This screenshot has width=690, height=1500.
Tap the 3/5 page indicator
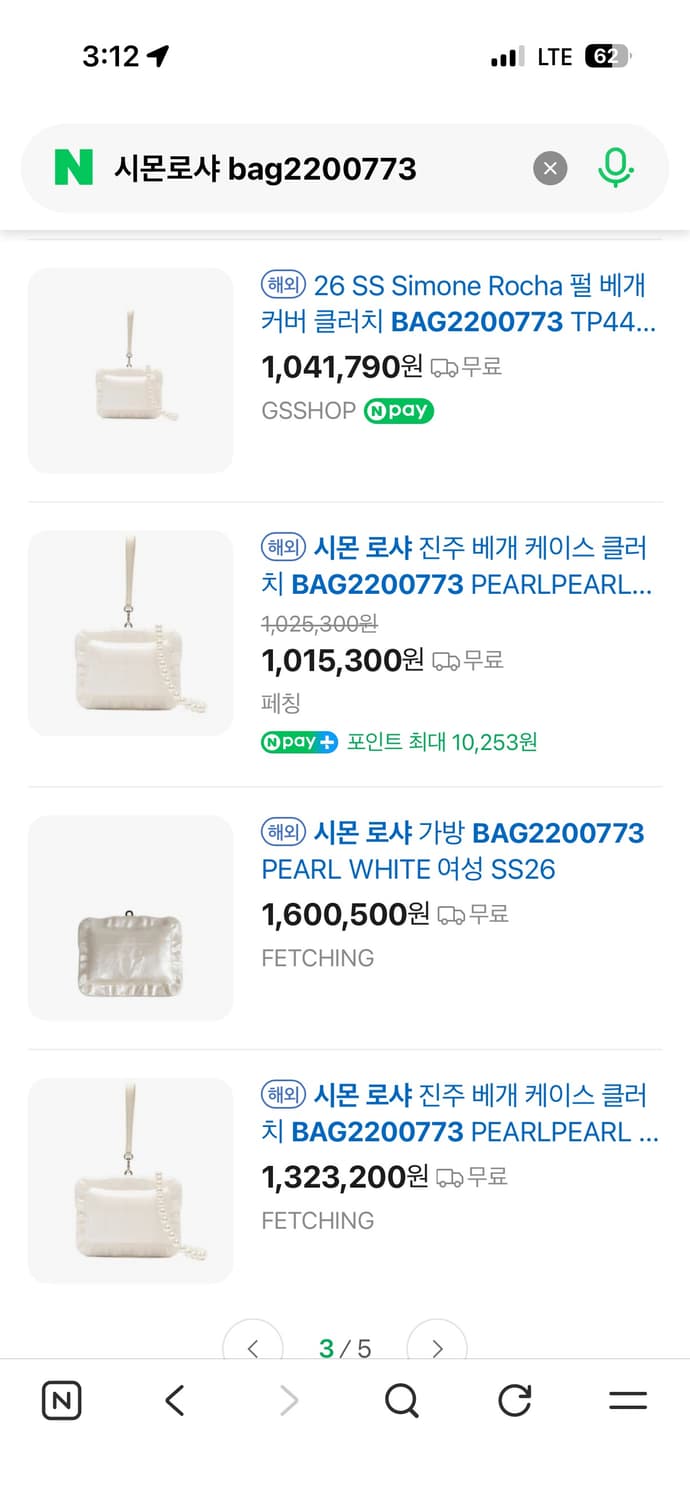point(345,1348)
